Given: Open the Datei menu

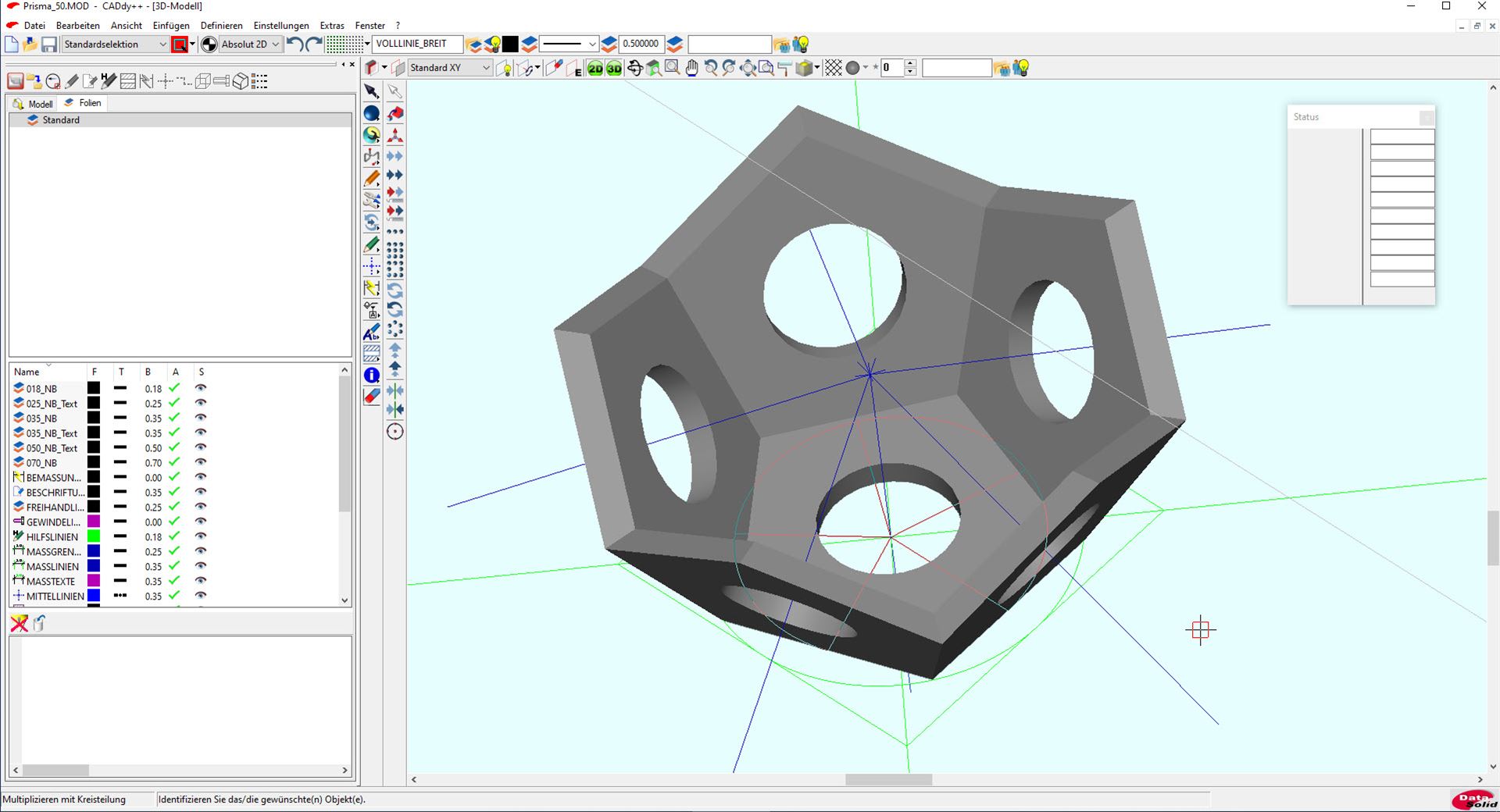Looking at the screenshot, I should coord(34,26).
